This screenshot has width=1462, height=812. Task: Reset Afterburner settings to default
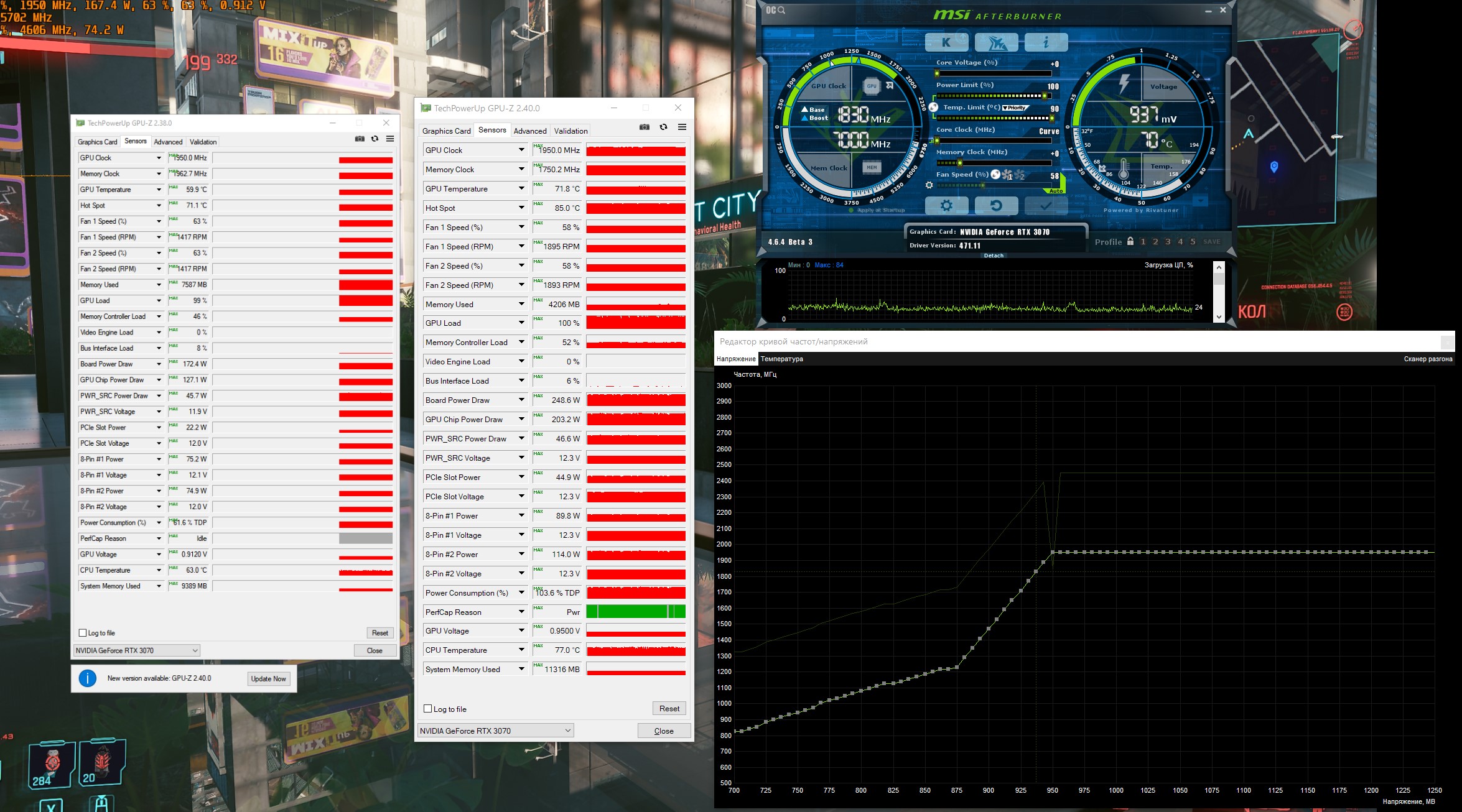(x=996, y=205)
